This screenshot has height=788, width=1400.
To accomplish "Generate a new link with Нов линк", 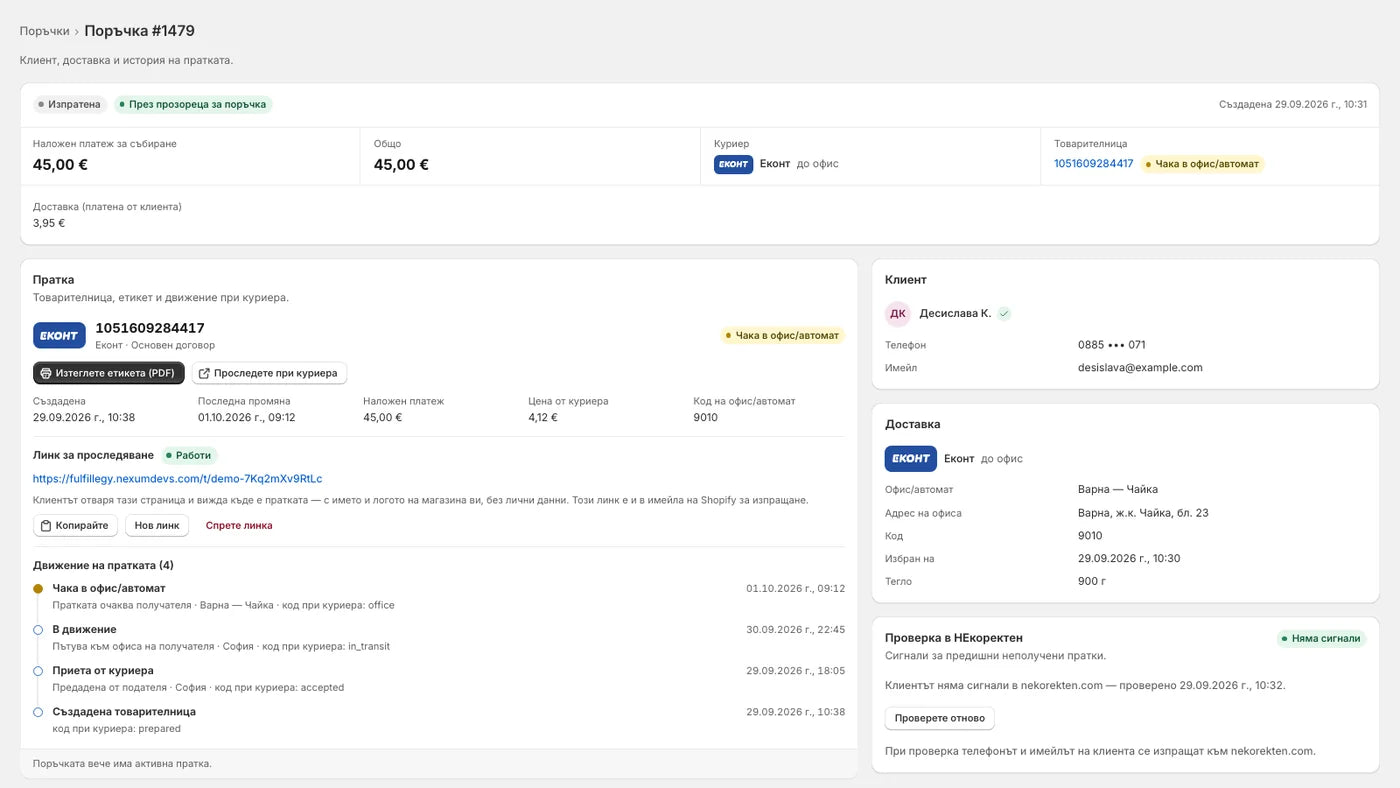I will pos(157,525).
